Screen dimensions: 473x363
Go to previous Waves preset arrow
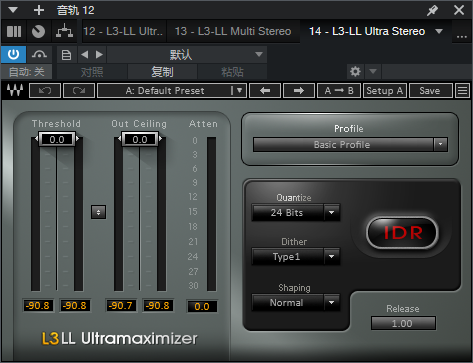265,91
